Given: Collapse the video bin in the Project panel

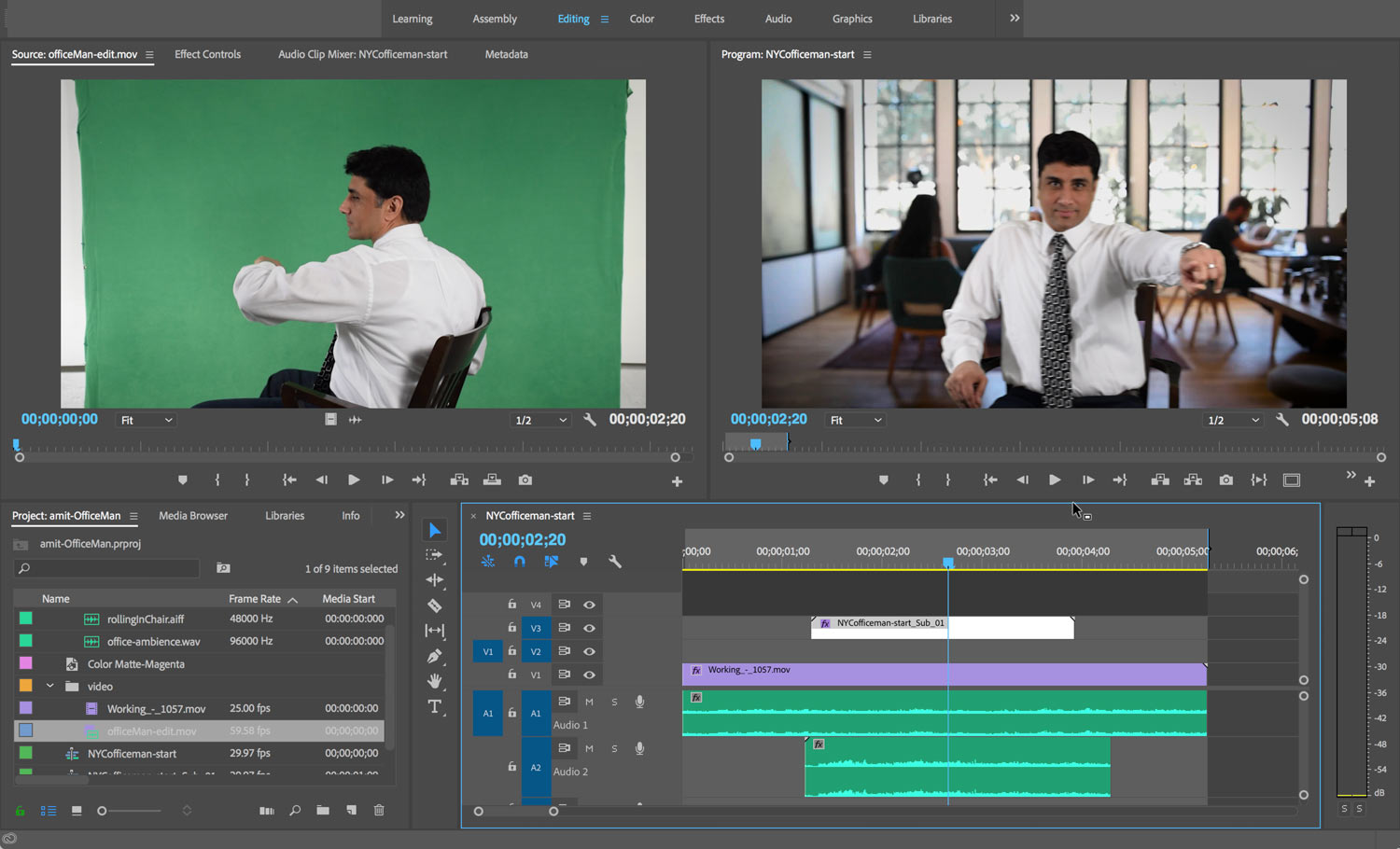Looking at the screenshot, I should tap(51, 686).
